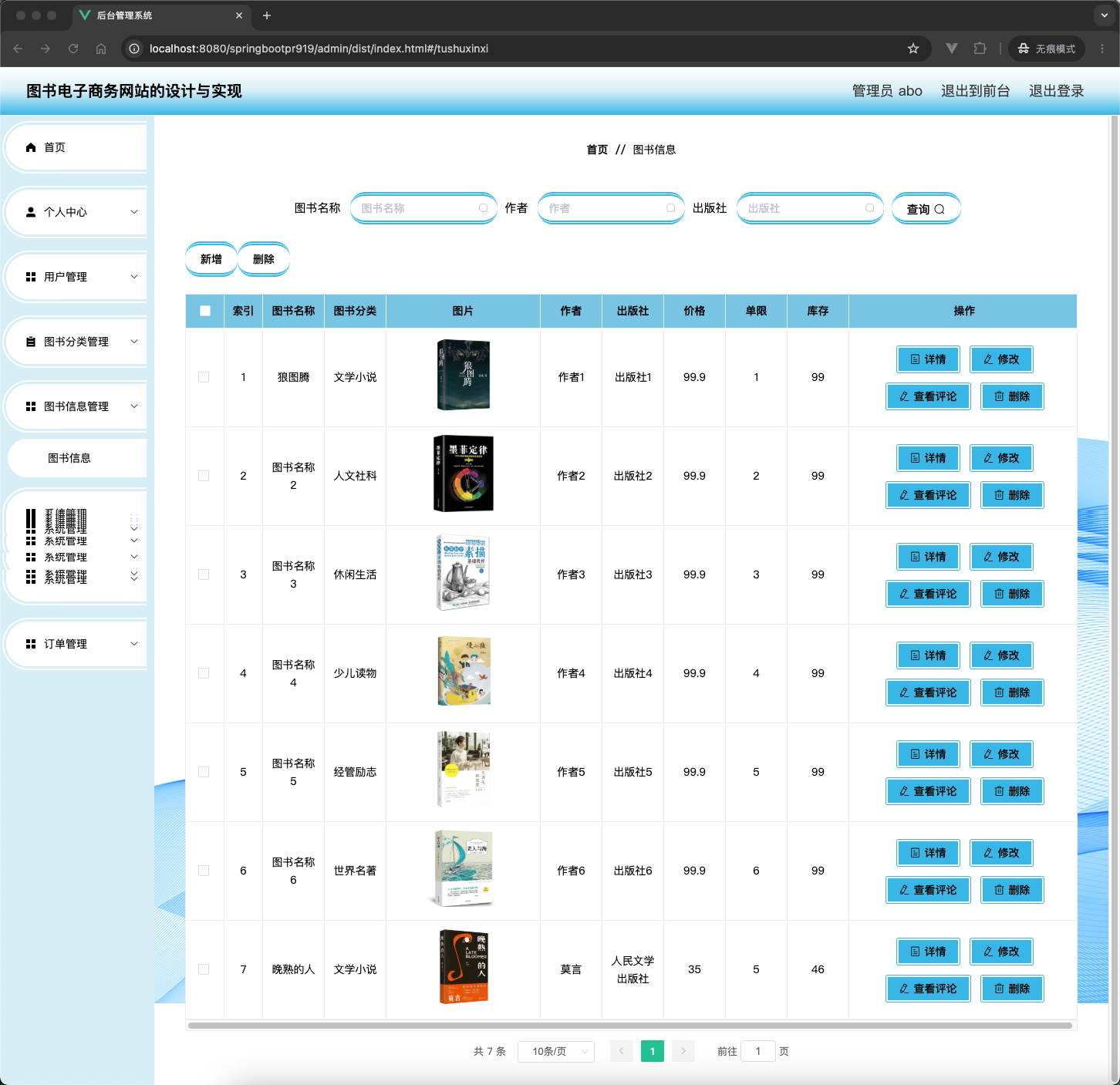
Task: Close the 后台管理系统 browser tab
Action: pos(239,15)
